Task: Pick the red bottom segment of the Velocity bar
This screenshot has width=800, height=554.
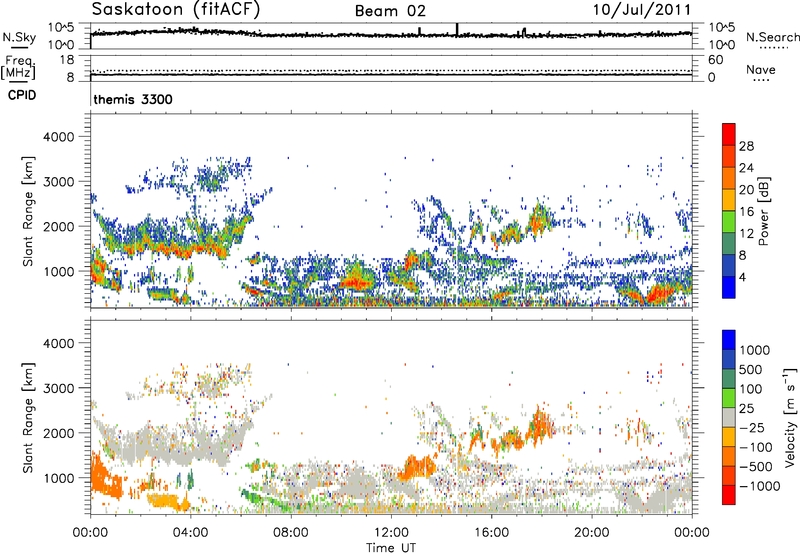Action: [x=729, y=495]
